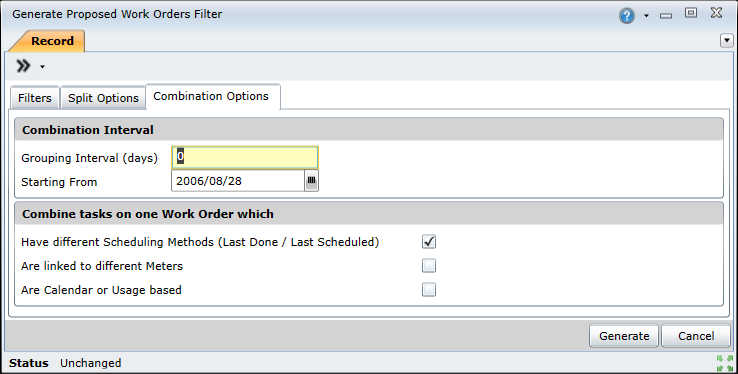The width and height of the screenshot is (738, 374).
Task: Enable Are linked to different Meters
Action: pos(429,266)
